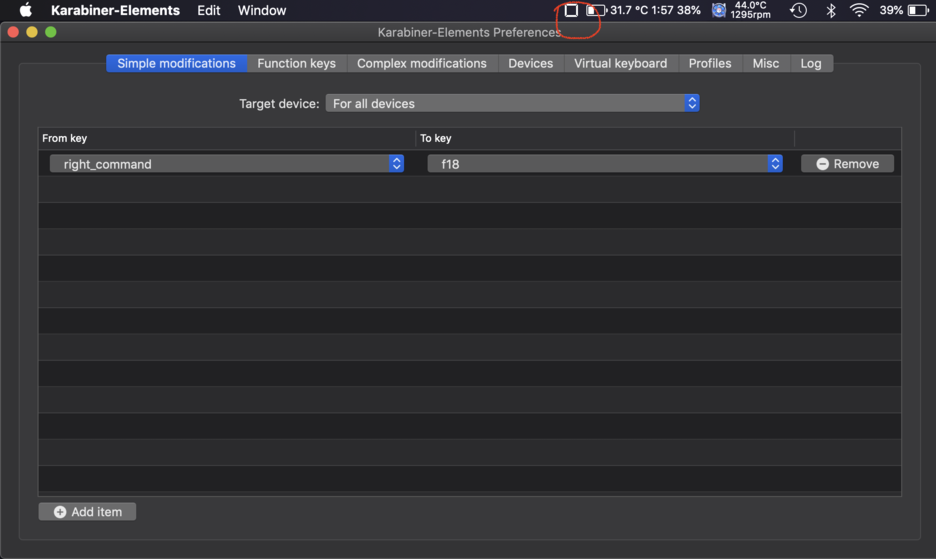Screen dimensions: 936x559
Task: Open the Window menu
Action: 262,10
